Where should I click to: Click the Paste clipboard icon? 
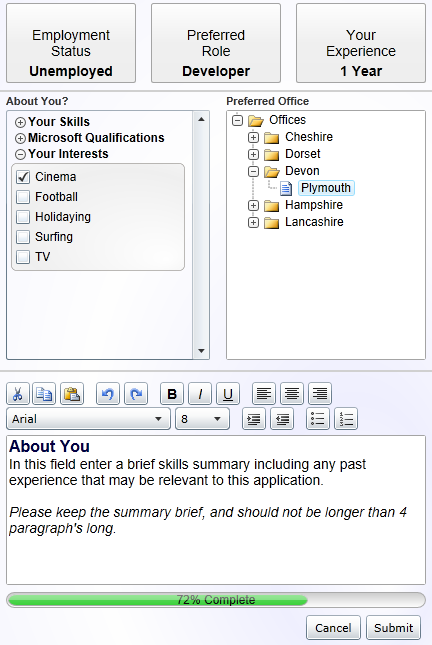[x=72, y=394]
